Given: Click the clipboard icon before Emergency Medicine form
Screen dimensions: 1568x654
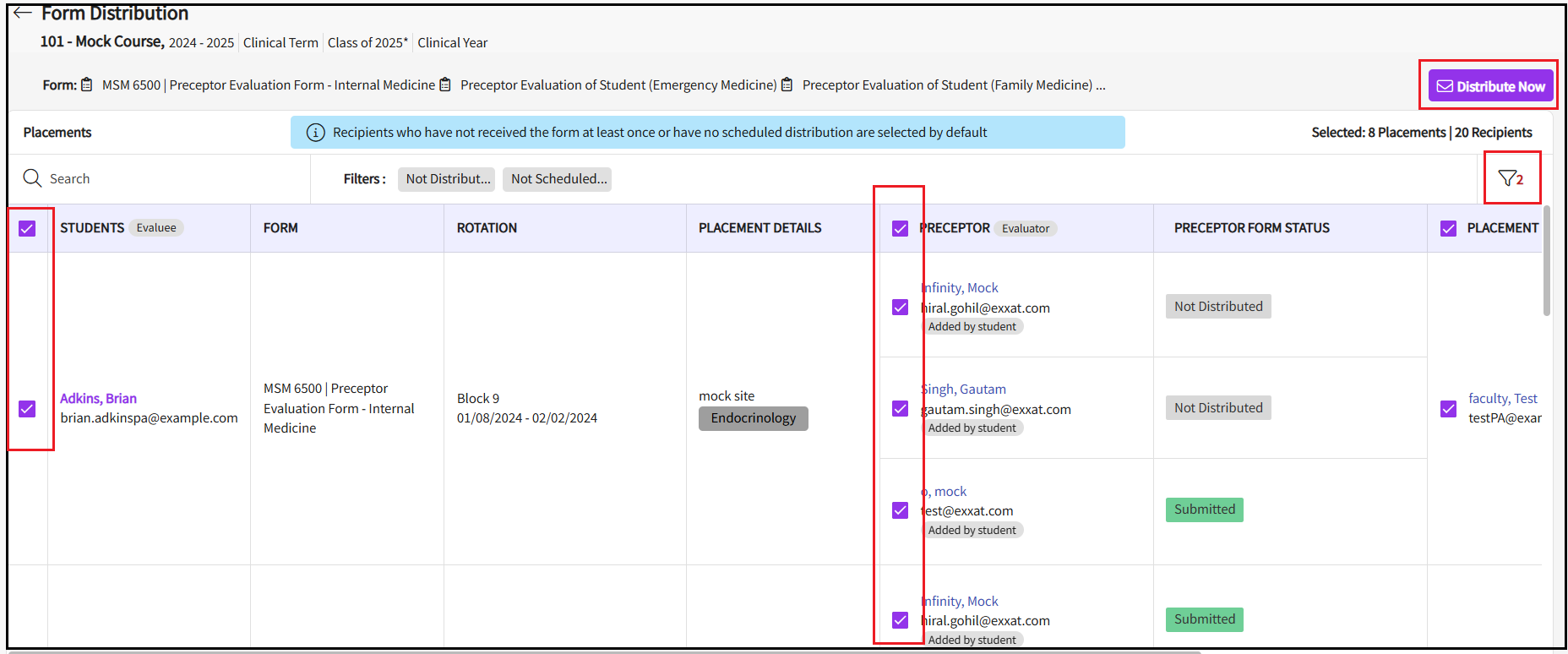Looking at the screenshot, I should coord(445,84).
